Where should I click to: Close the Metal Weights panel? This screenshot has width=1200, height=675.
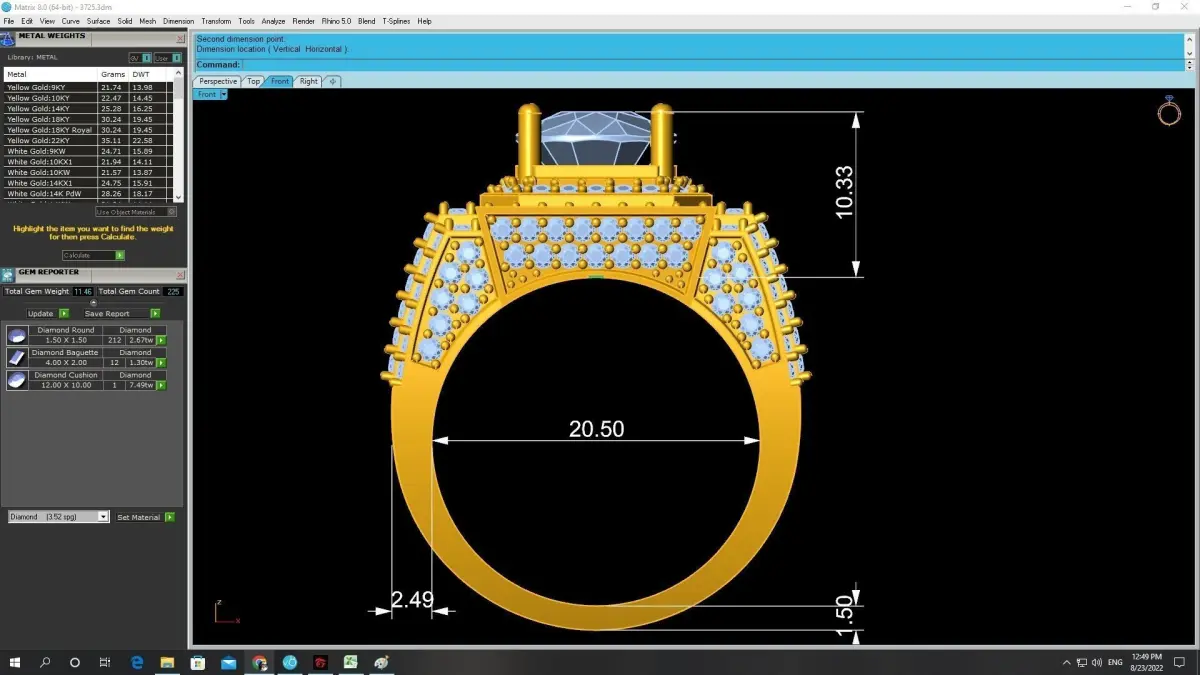180,39
